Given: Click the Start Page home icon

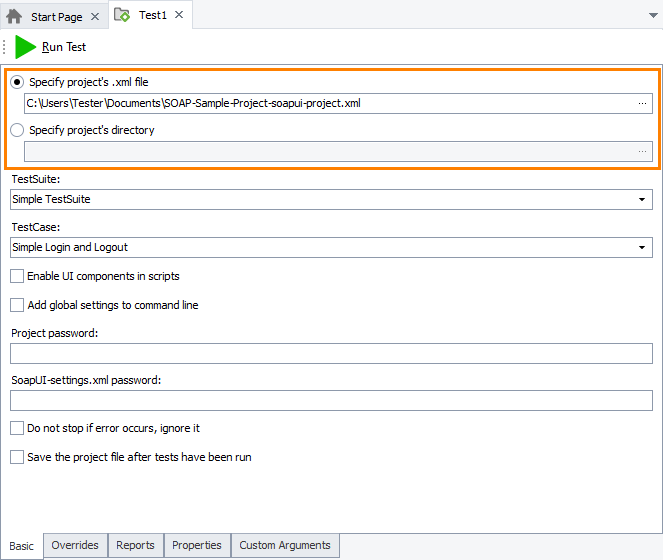Looking at the screenshot, I should click(x=15, y=16).
